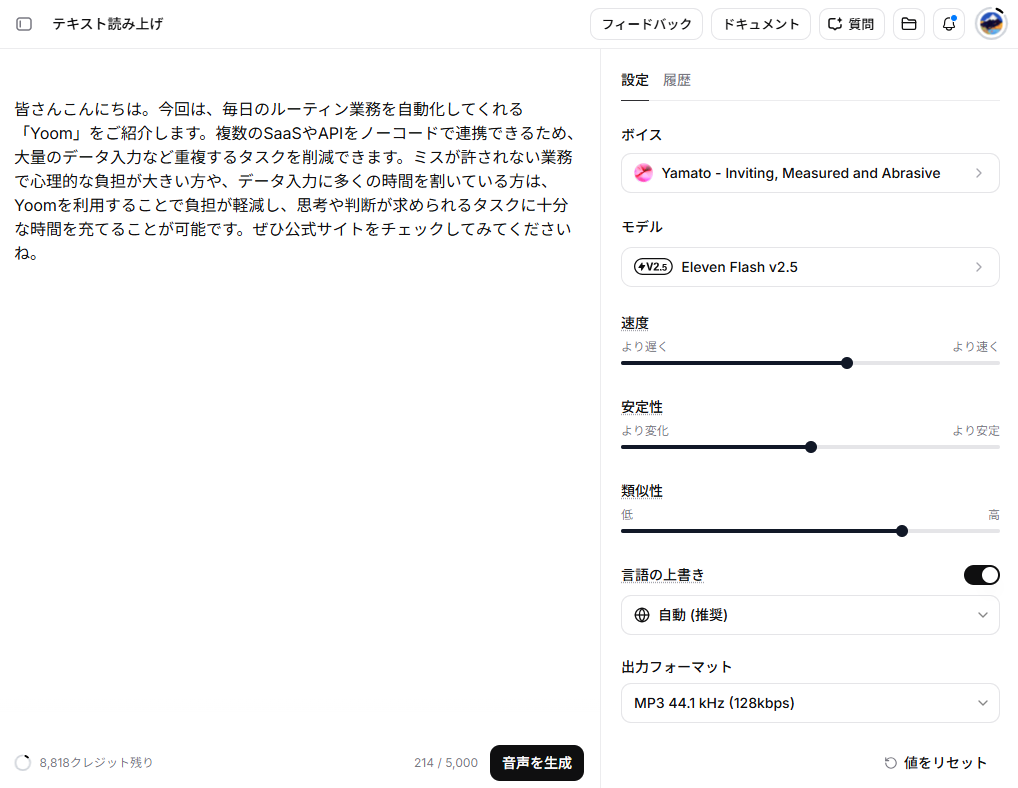The height and width of the screenshot is (788, 1018).
Task: Toggle the sidebar panel icon
Action: point(24,24)
